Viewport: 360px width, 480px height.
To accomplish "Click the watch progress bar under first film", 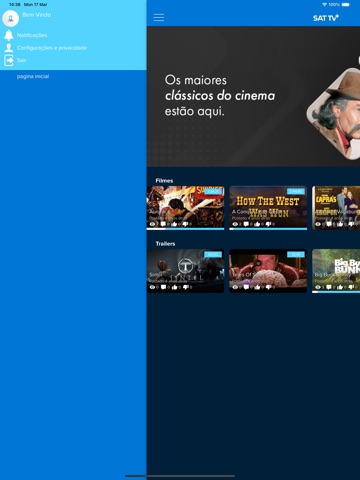I will click(185, 229).
